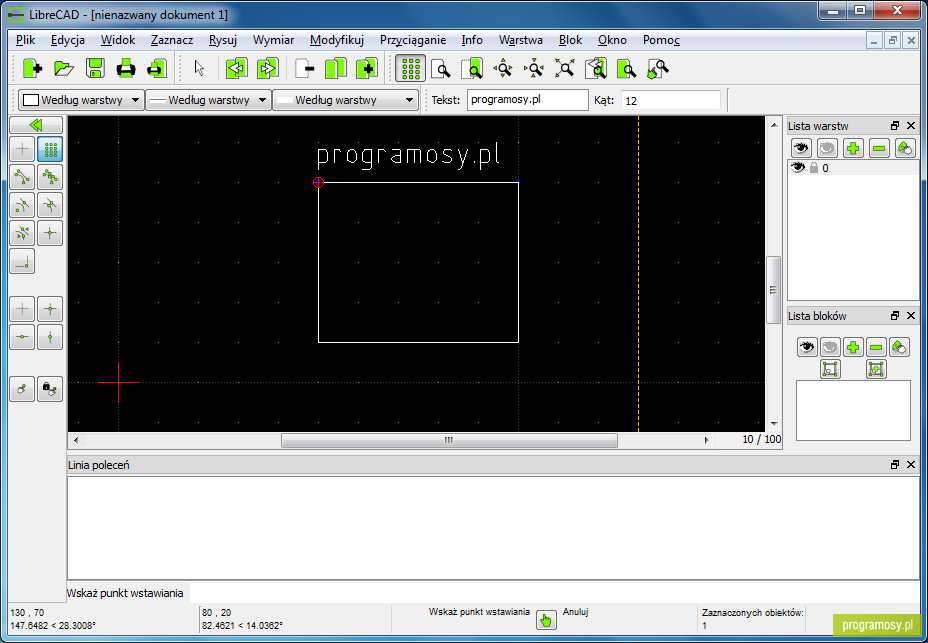Viewport: 928px width, 643px height.
Task: Go back using the green double-arrow button
Action: [x=36, y=125]
